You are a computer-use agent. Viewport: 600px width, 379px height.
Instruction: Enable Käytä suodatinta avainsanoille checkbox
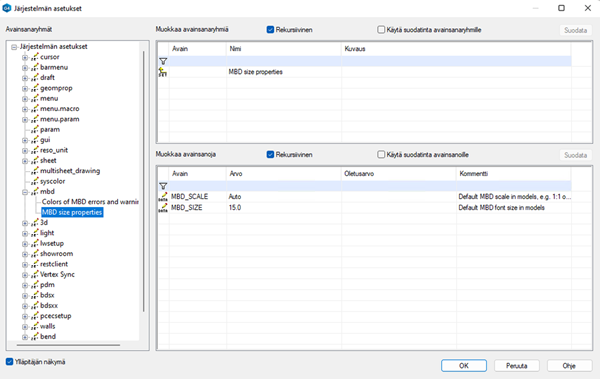point(381,155)
